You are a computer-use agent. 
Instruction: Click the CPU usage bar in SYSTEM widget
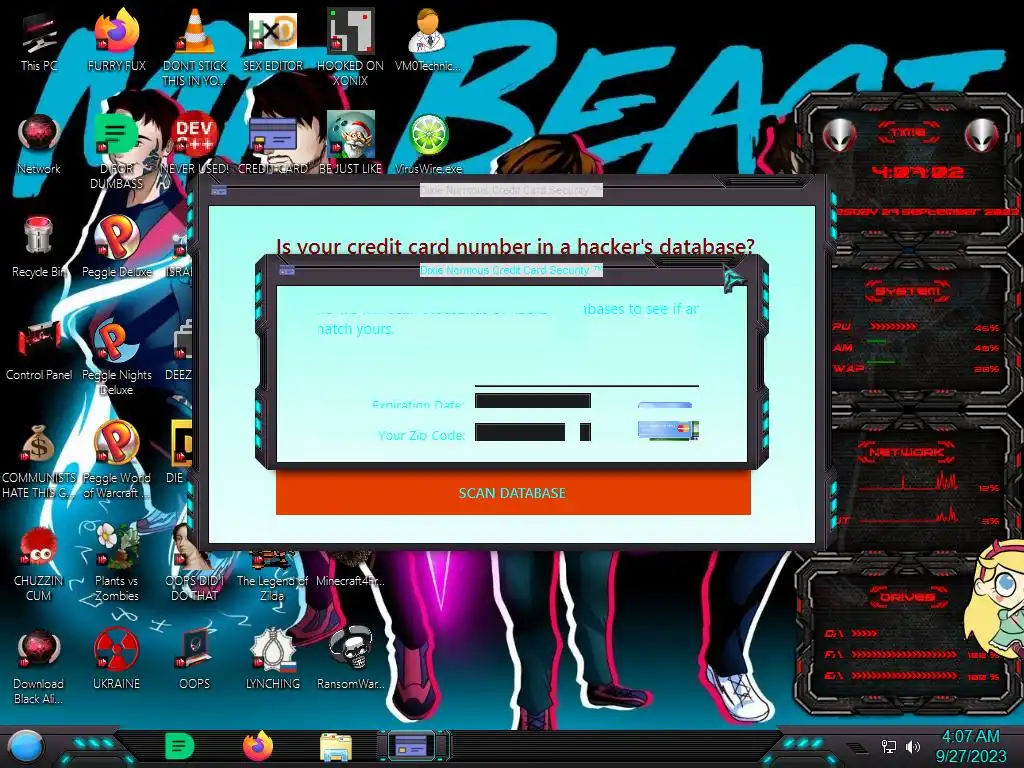893,327
